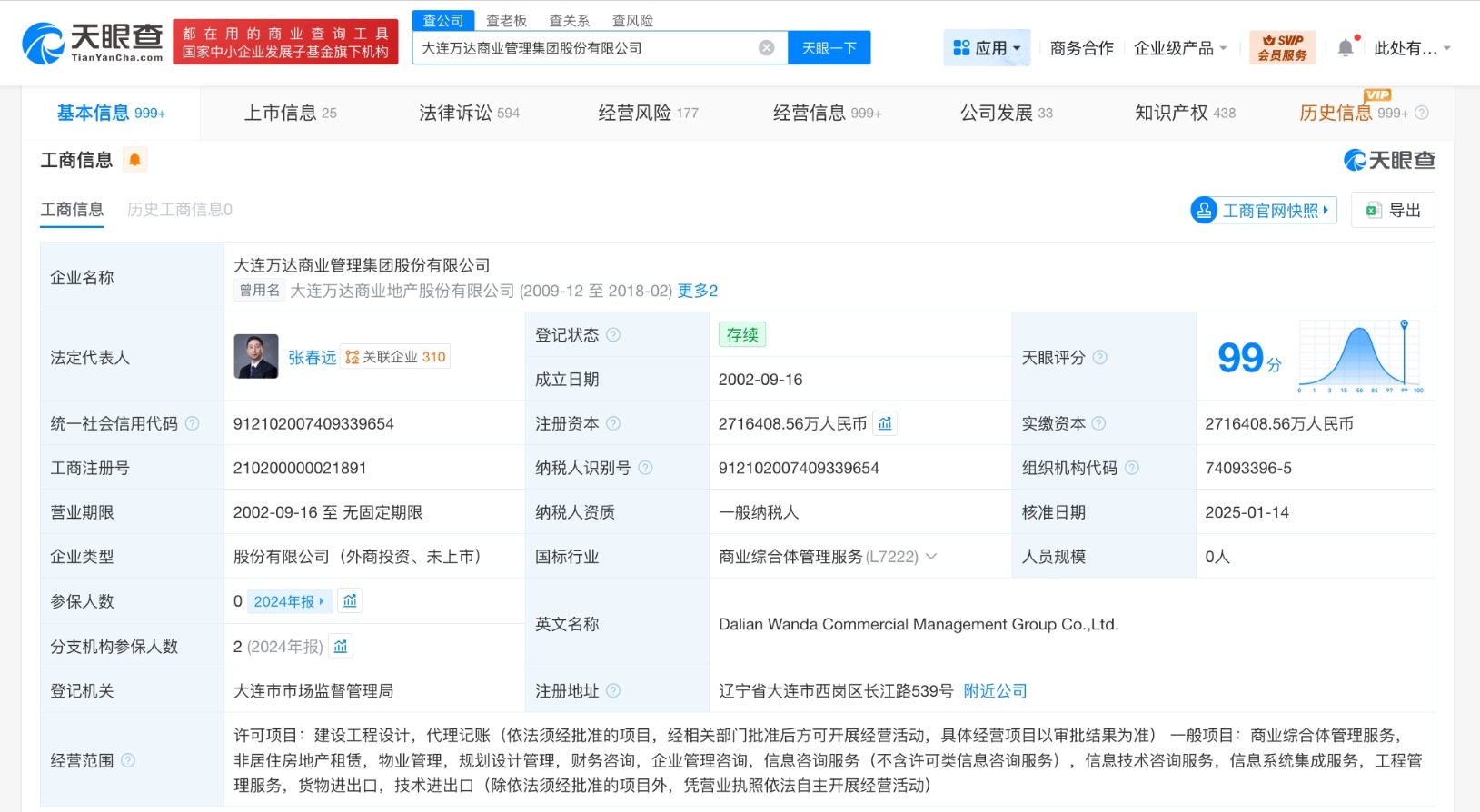This screenshot has width=1480, height=812.
Task: Click the SVIP member service badge
Action: coord(1282,48)
